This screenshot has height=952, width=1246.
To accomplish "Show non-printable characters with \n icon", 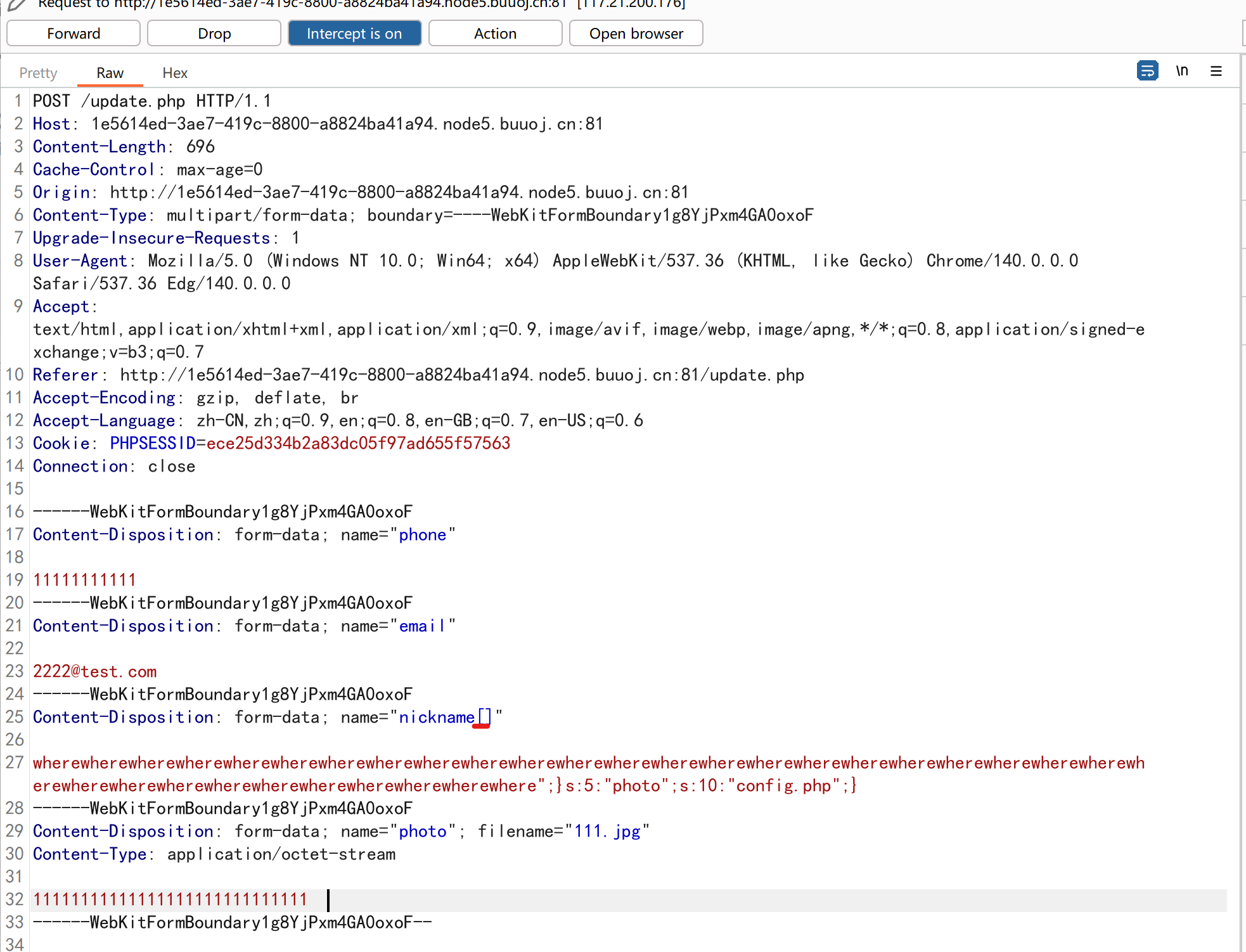I will point(1181,70).
